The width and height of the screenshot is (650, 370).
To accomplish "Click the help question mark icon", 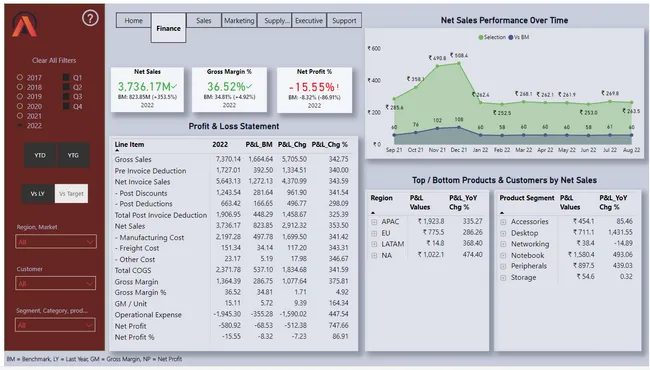I will [90, 18].
